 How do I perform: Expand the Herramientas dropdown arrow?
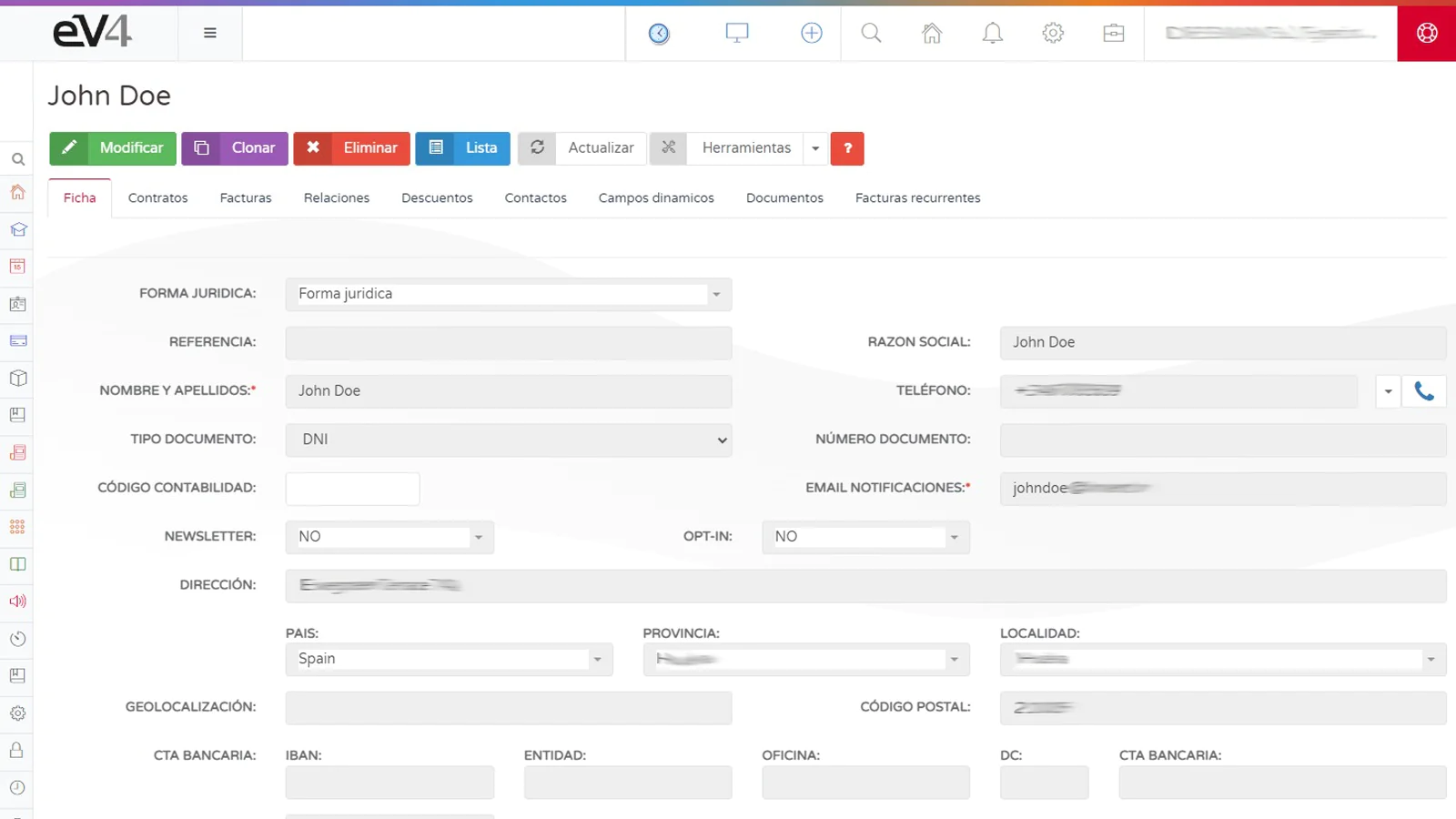(x=815, y=148)
